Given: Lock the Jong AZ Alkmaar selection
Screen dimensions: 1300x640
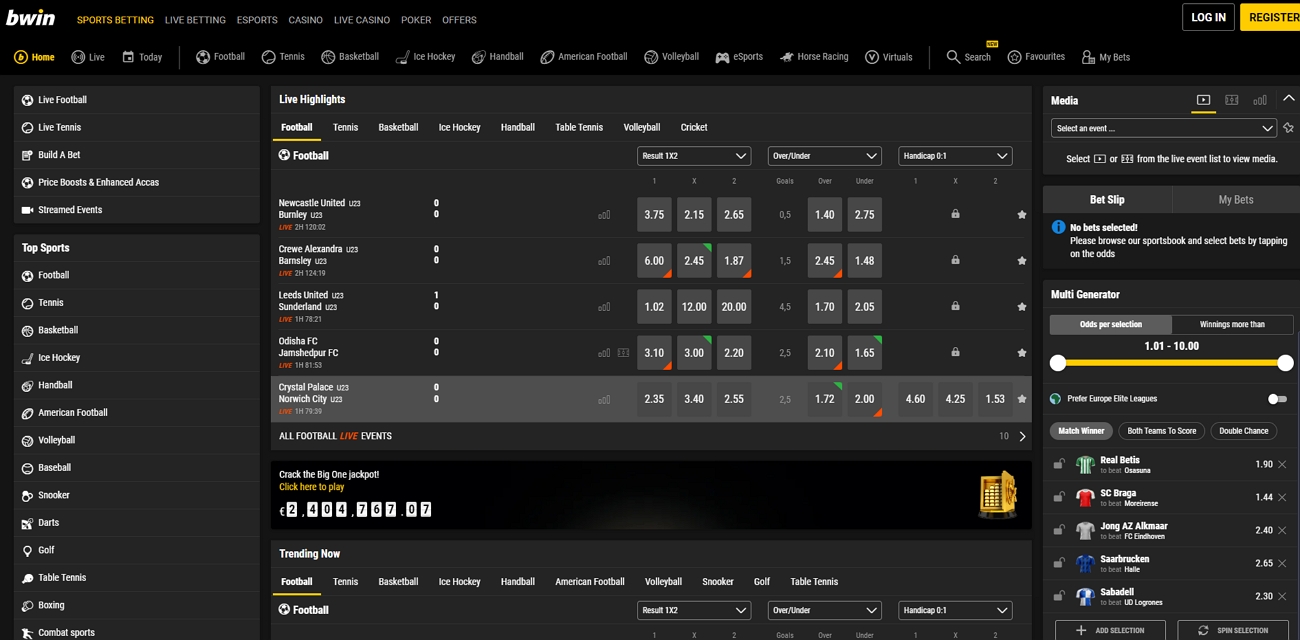Looking at the screenshot, I should tap(1059, 530).
